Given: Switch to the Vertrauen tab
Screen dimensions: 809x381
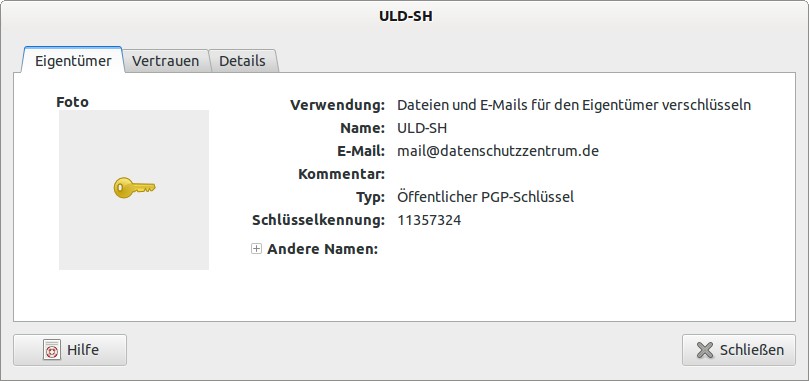Looking at the screenshot, I should tap(166, 61).
